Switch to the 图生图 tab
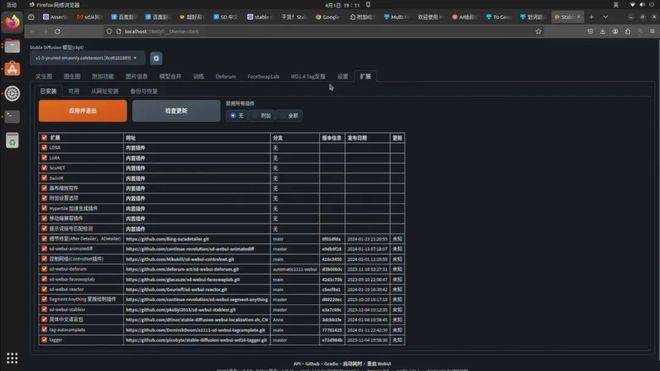The image size is (660, 371). (x=72, y=77)
